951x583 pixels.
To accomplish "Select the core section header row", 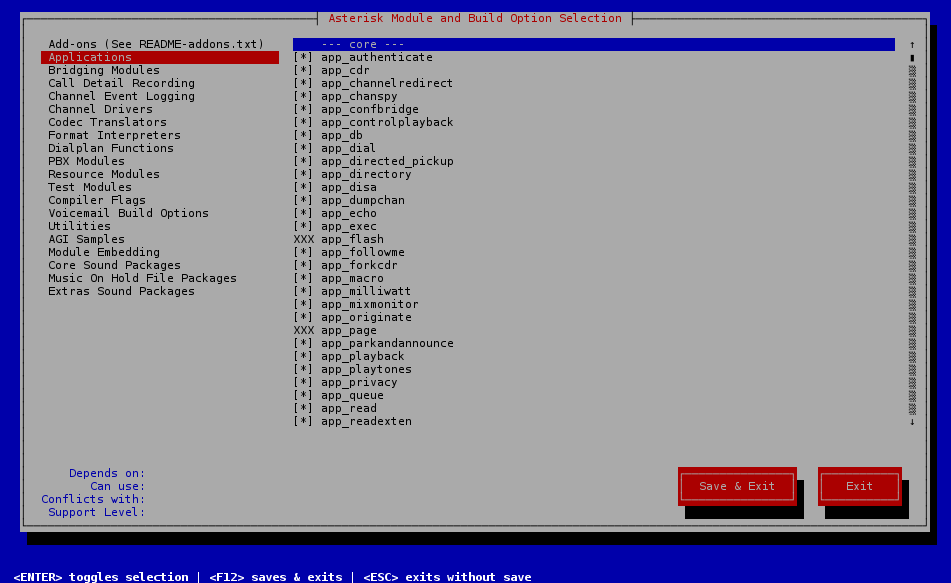I will (593, 44).
